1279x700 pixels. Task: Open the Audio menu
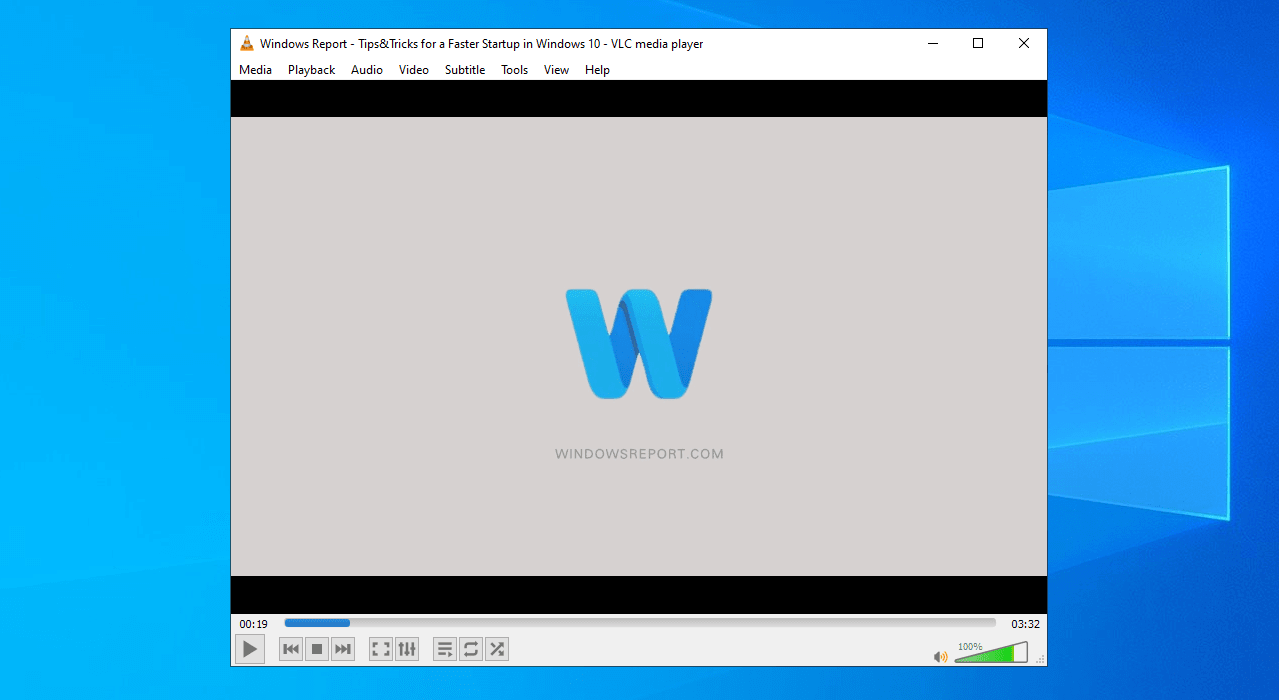(367, 70)
